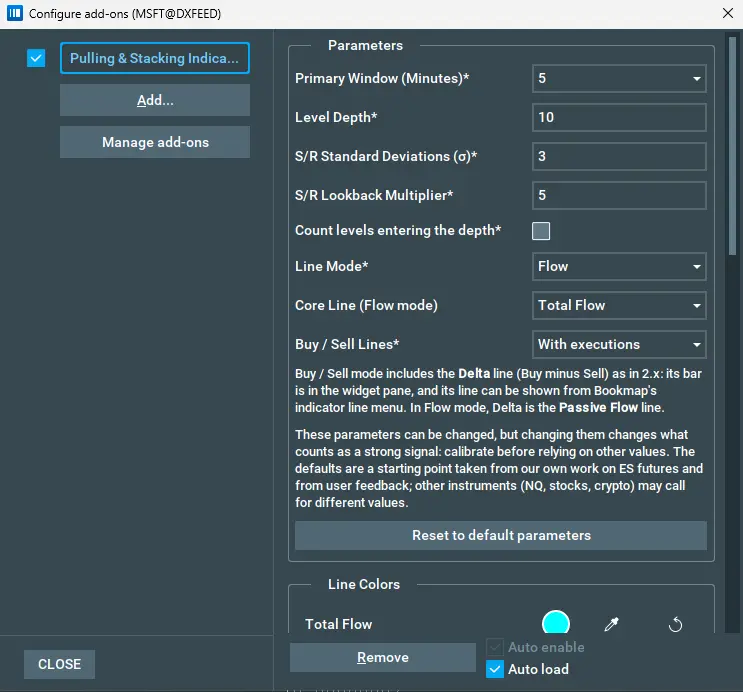Click the 'S/R Lookback Multiplier*' label
The width and height of the screenshot is (743, 692).
tap(374, 195)
